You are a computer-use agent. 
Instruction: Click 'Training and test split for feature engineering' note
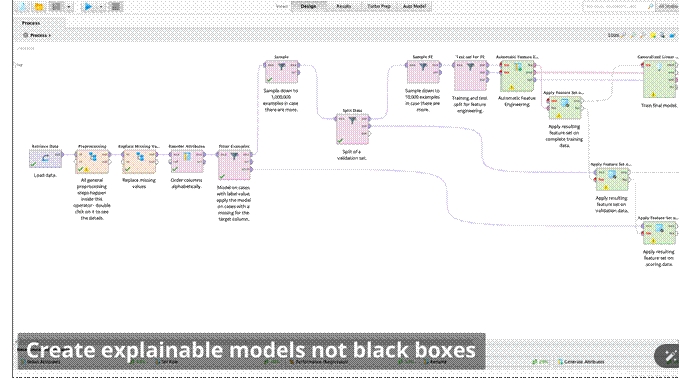(x=470, y=104)
